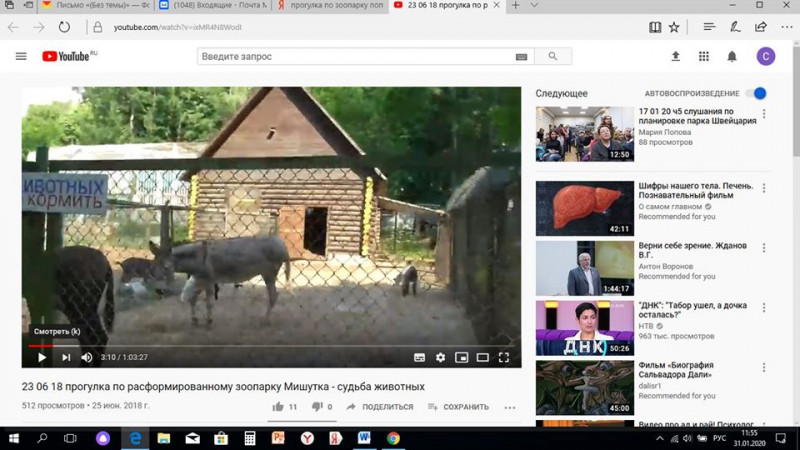Click the address bar URL
The width and height of the screenshot is (800, 450).
point(178,27)
